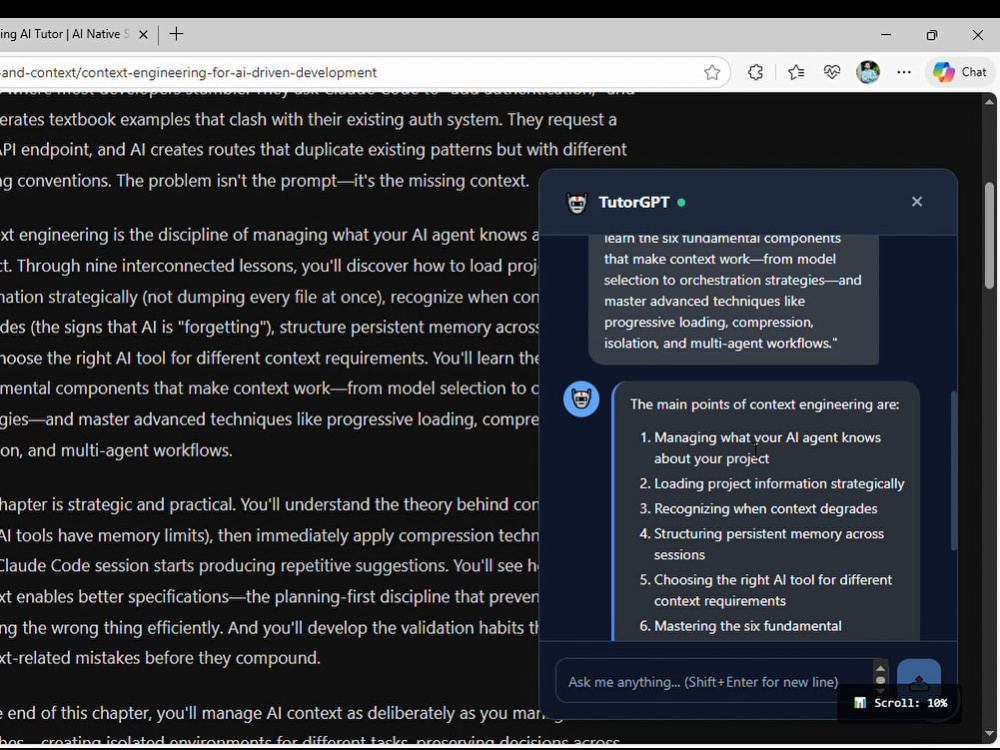Click 'Choosing the right AI tool' list item
This screenshot has width=1000, height=750.
click(x=772, y=590)
